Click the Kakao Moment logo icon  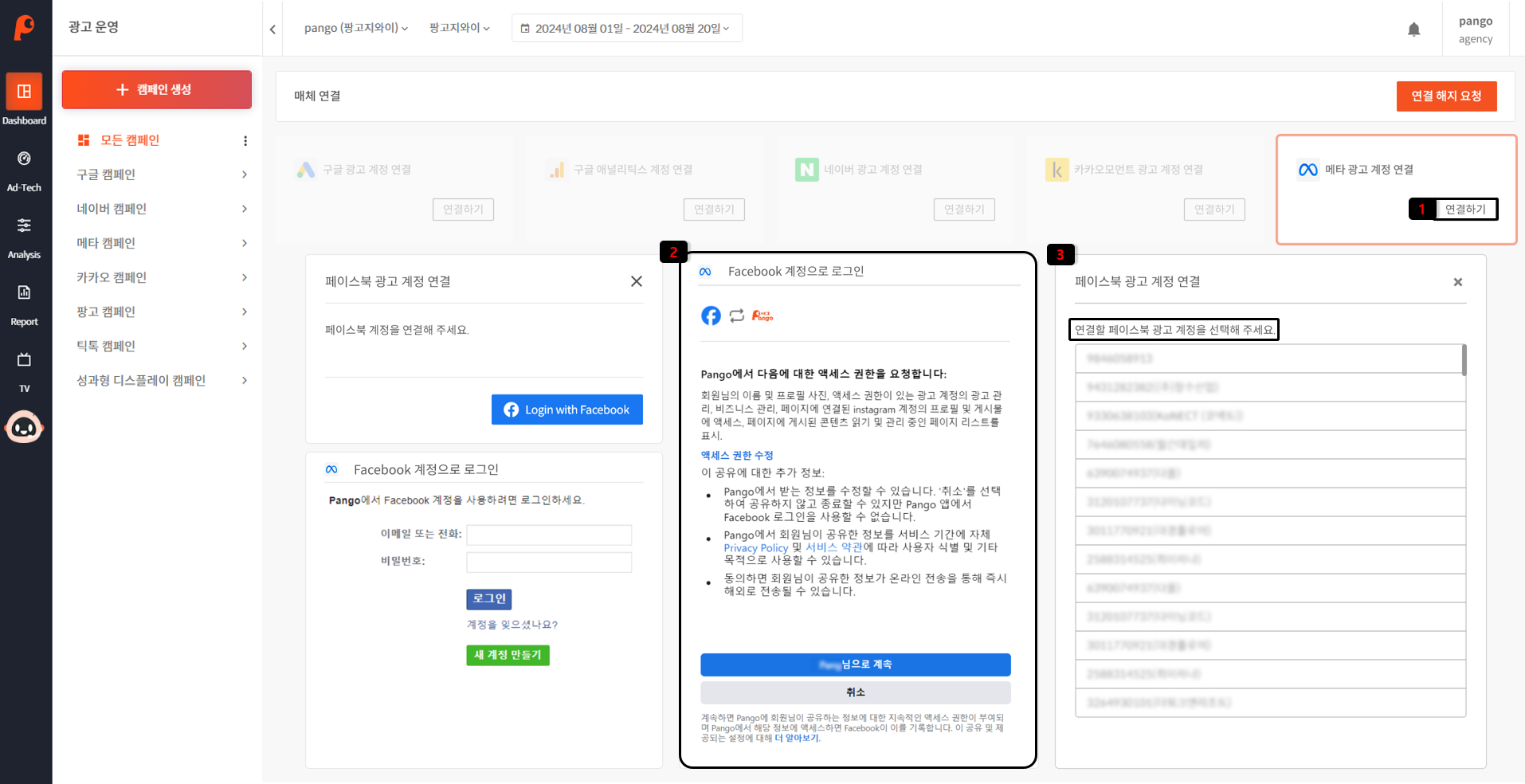click(1057, 170)
